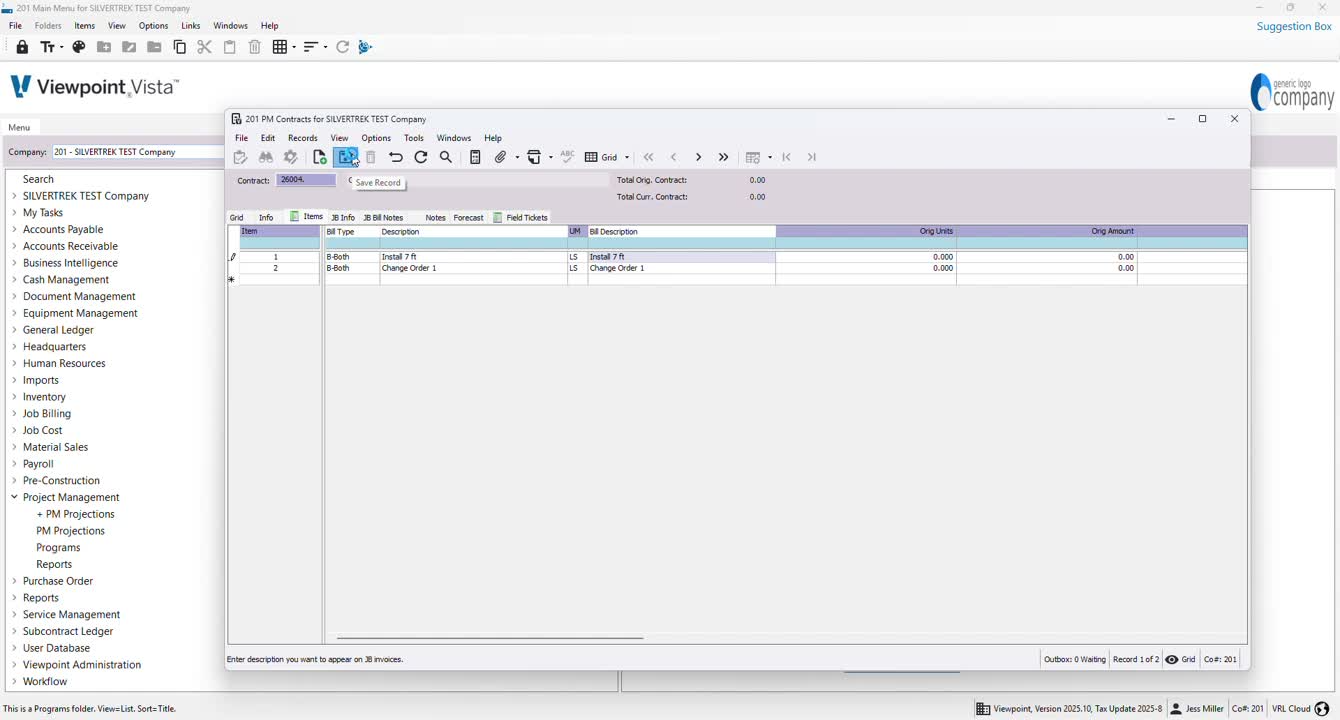Expand the Payroll tree node

[14, 464]
